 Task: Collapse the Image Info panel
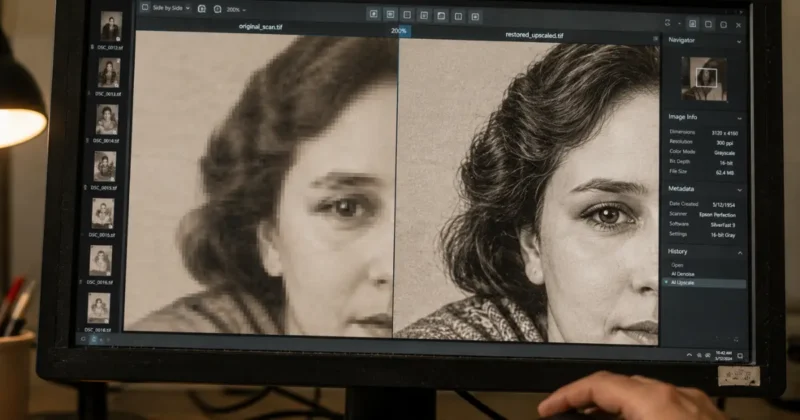tap(739, 118)
